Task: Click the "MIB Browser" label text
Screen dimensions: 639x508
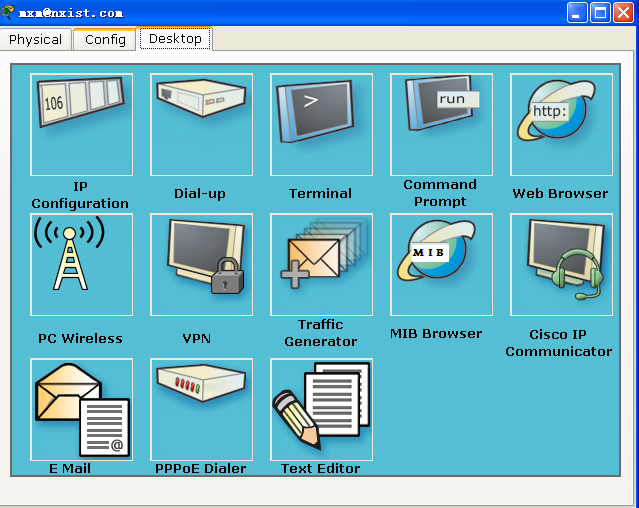Action: [436, 334]
